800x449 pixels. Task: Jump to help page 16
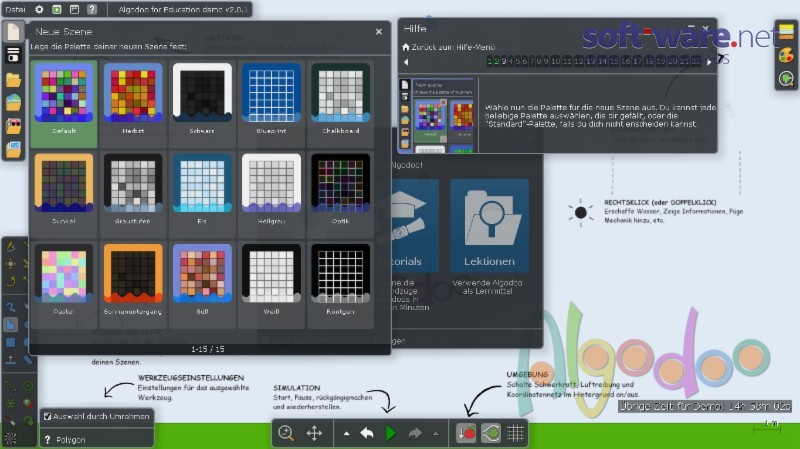tap(626, 62)
